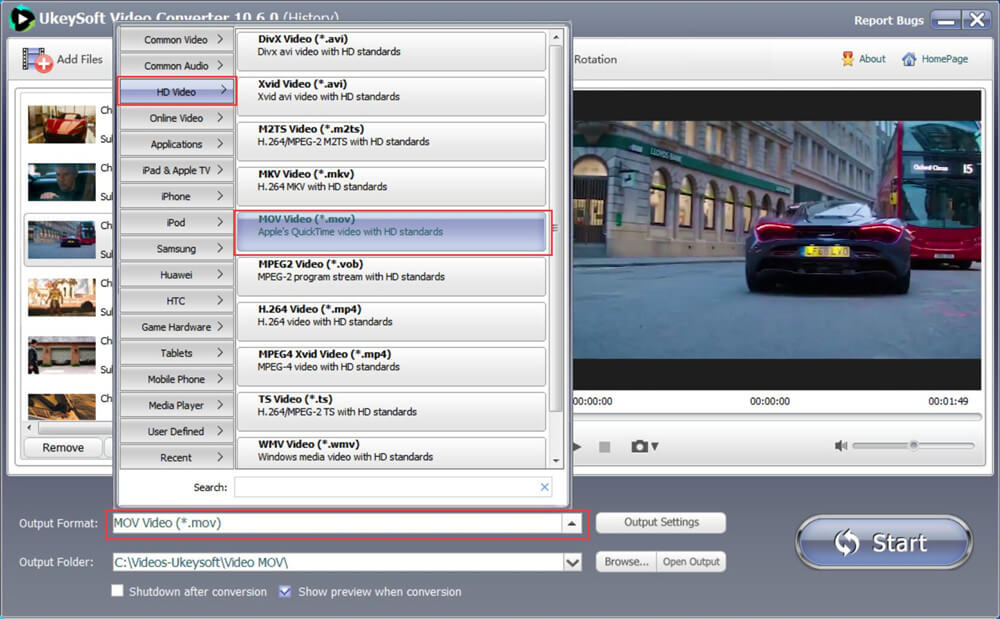Select the London street bus video thumbnail

click(62, 239)
